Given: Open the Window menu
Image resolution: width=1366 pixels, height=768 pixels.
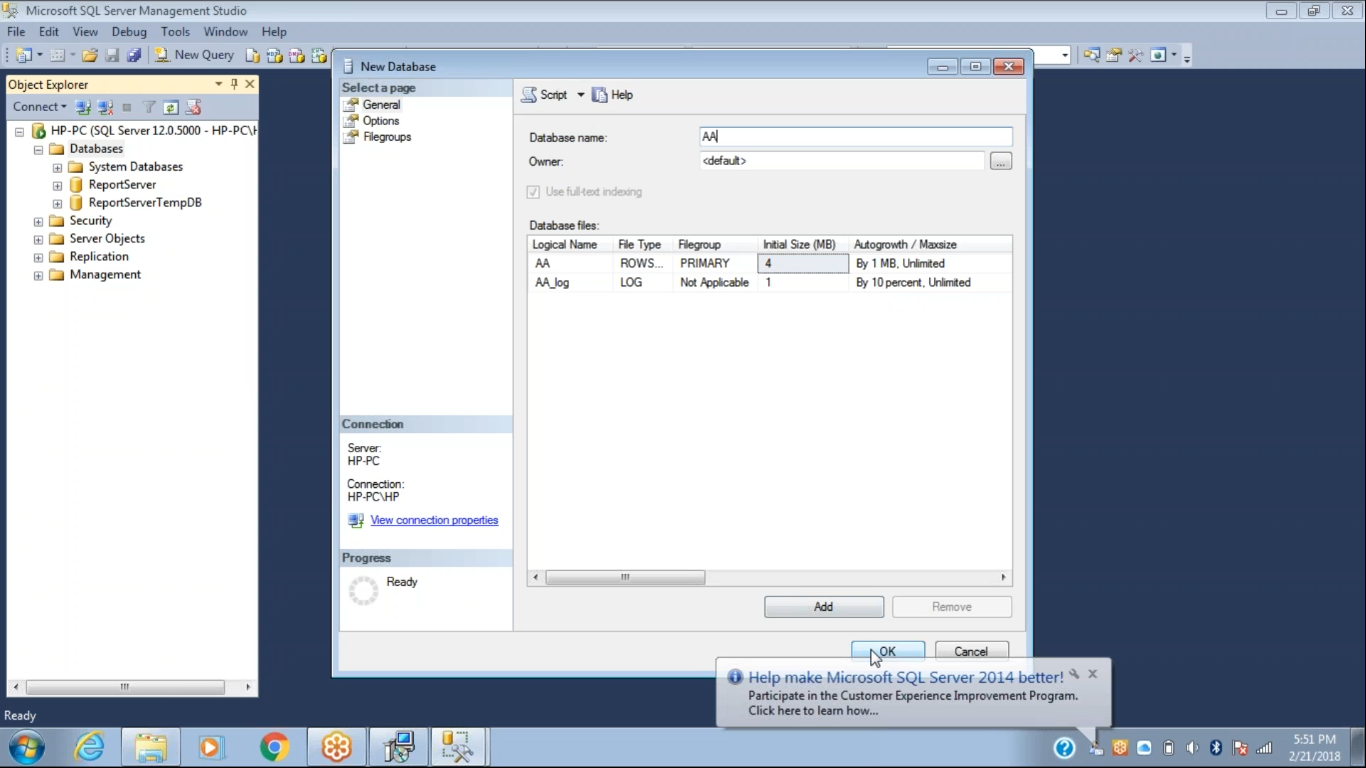Looking at the screenshot, I should click(x=226, y=32).
